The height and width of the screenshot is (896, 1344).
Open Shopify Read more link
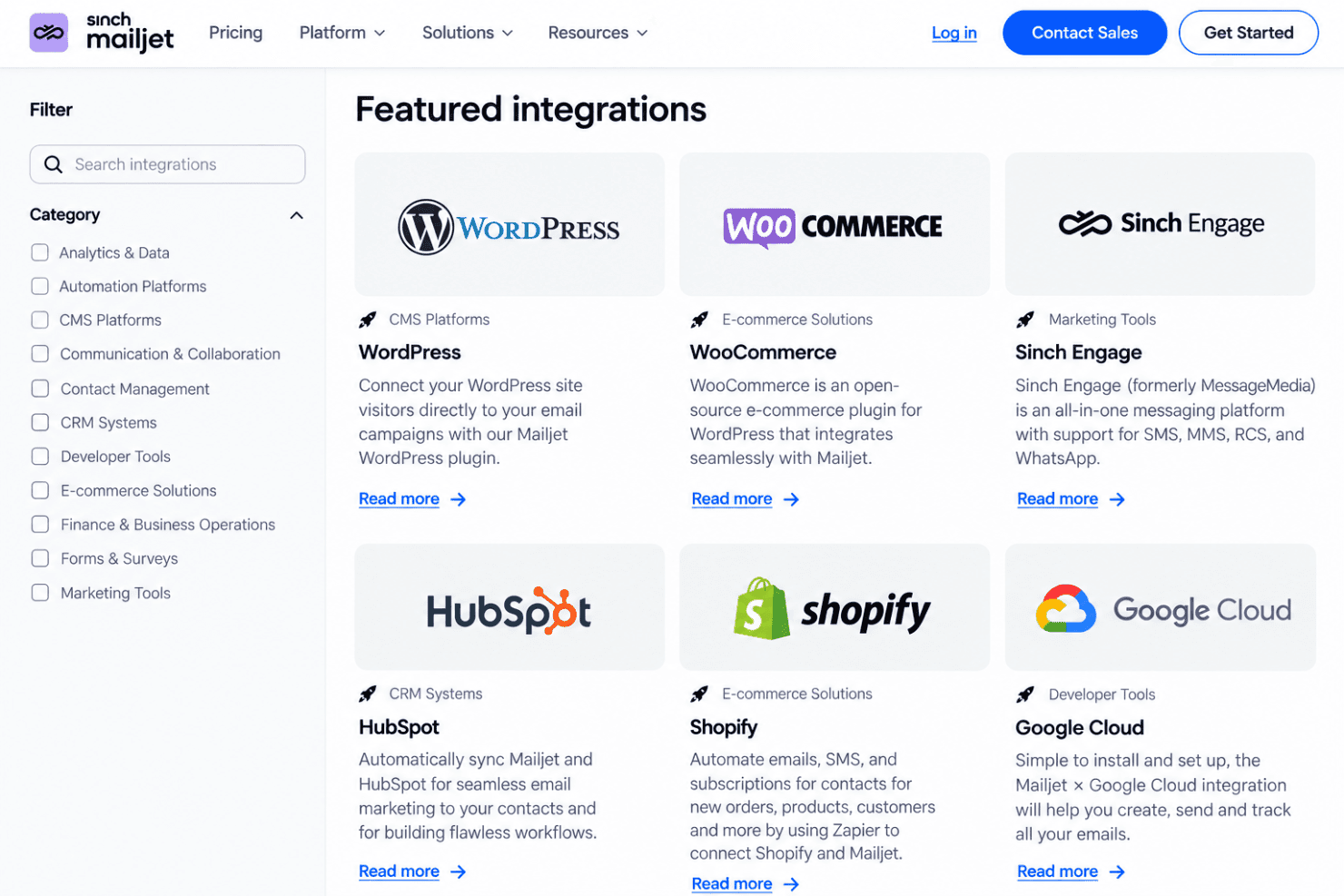732,884
